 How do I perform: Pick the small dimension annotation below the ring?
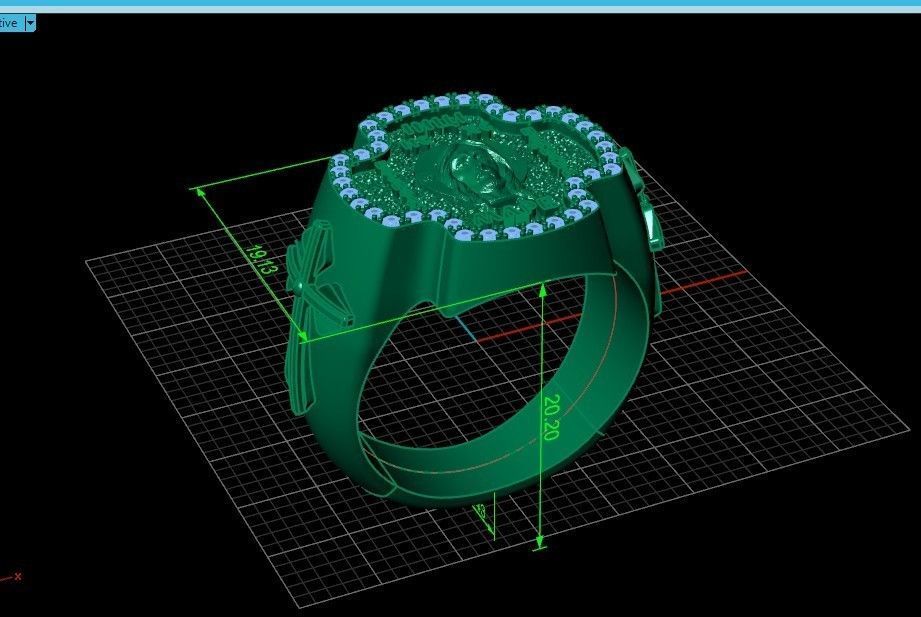(484, 518)
